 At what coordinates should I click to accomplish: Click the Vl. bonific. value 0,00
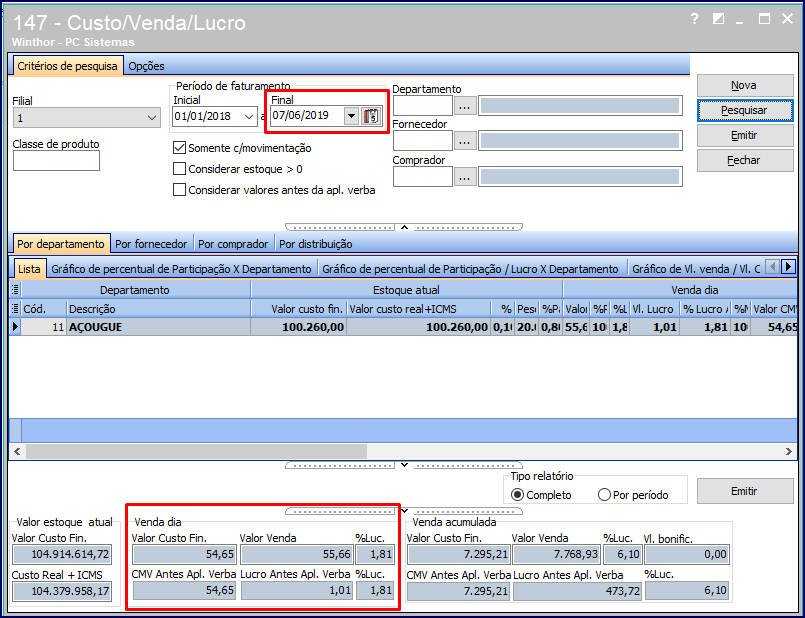pos(687,555)
